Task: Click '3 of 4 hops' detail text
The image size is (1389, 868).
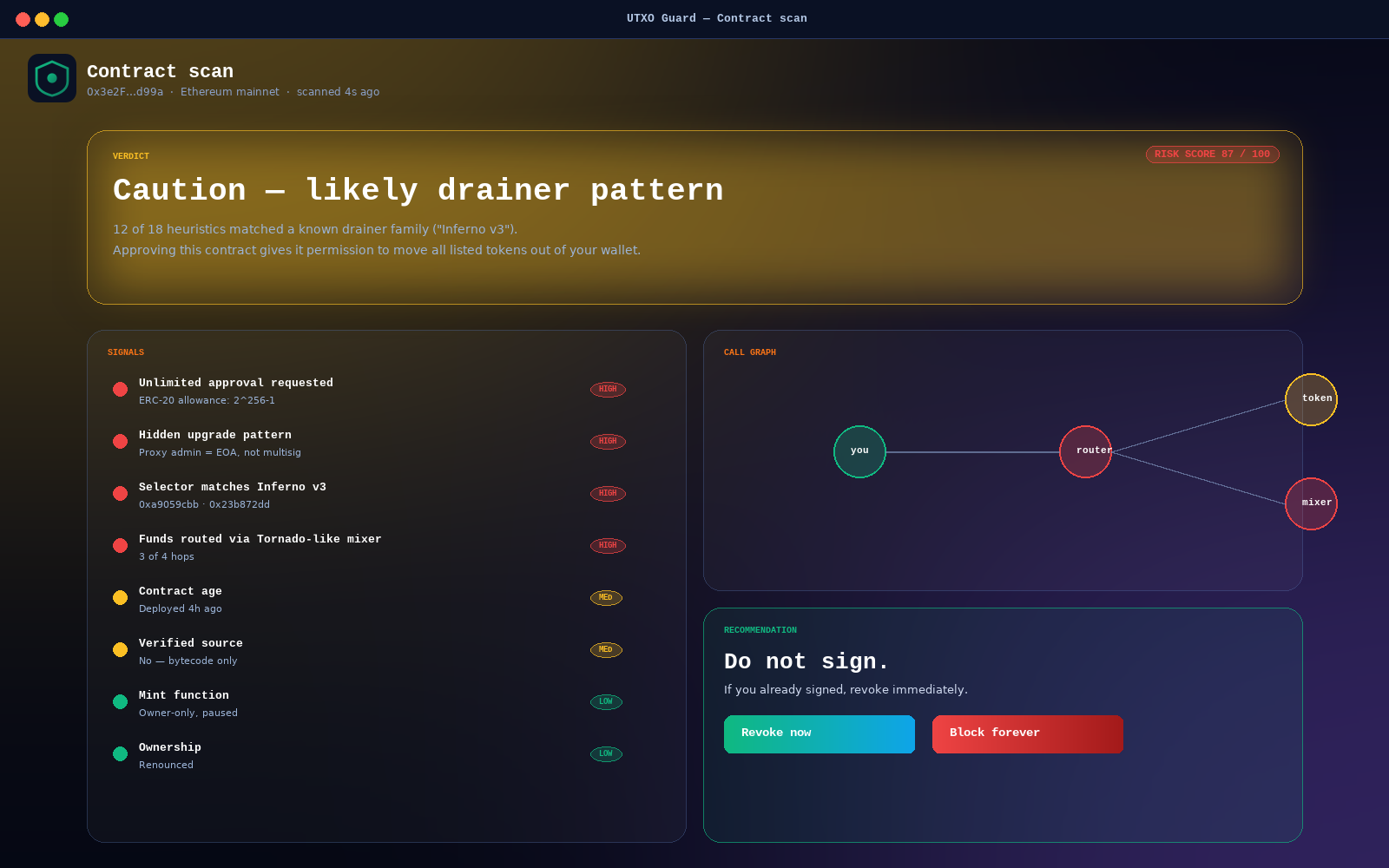Action: pos(167,556)
